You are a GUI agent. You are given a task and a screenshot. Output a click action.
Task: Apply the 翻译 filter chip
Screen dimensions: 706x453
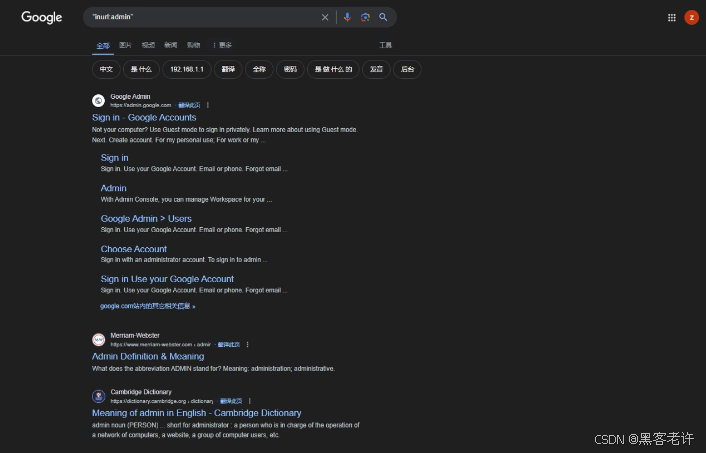228,69
